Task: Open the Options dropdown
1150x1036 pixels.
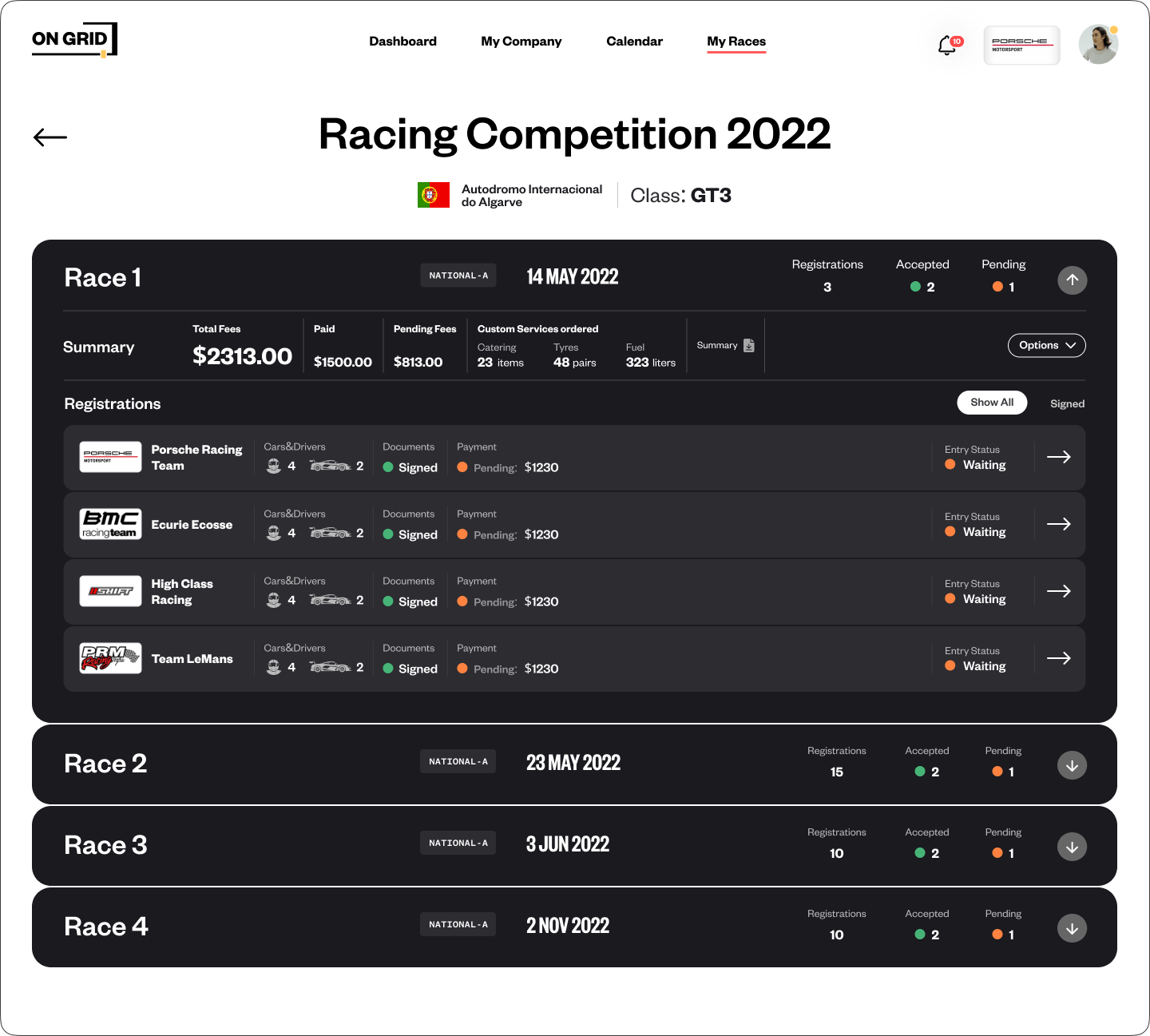Action: click(1046, 345)
